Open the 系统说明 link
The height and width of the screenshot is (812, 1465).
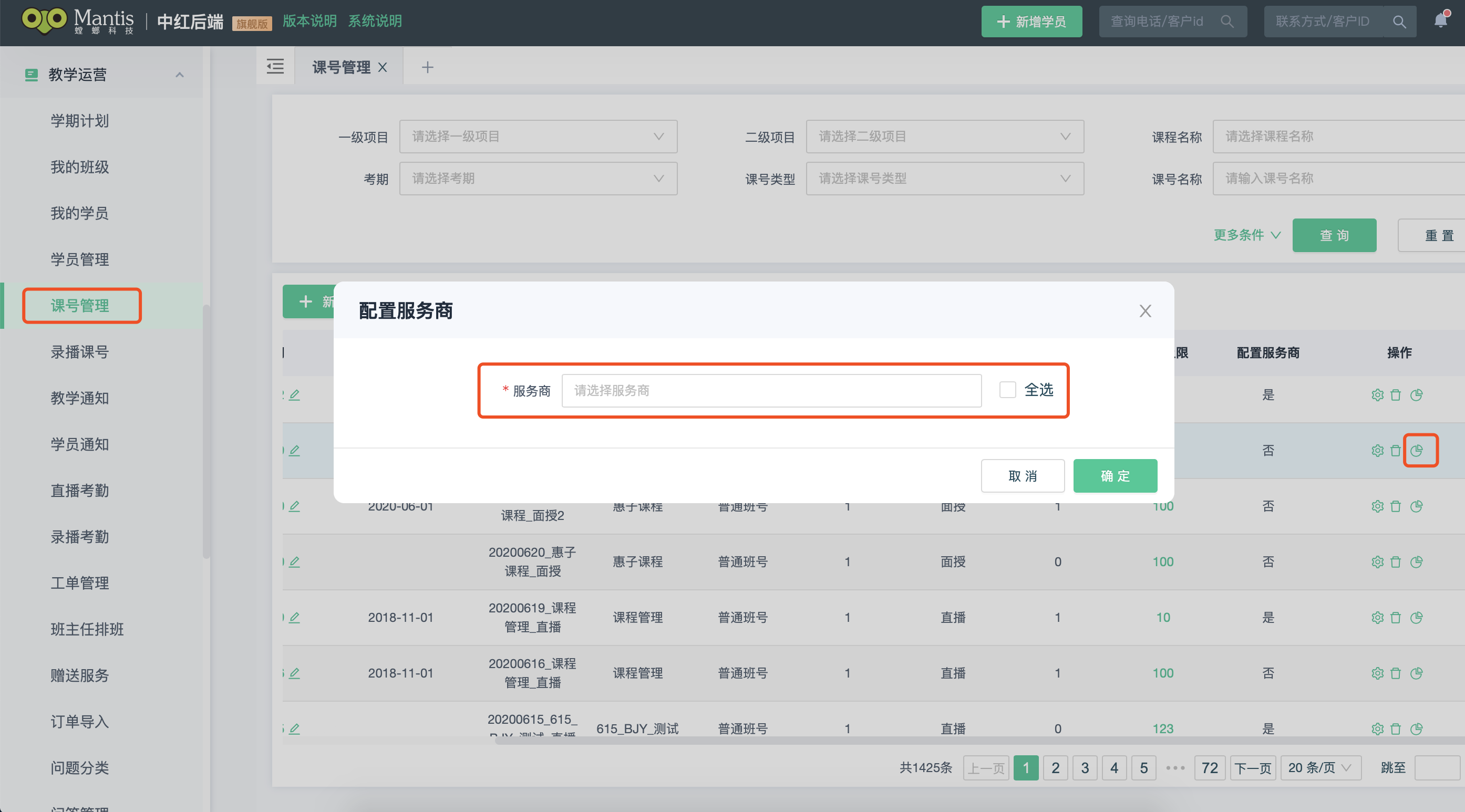[x=375, y=22]
